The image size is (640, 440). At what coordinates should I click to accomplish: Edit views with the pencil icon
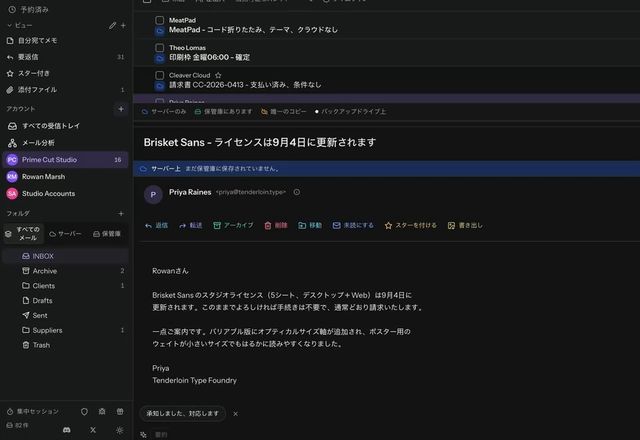[112, 25]
